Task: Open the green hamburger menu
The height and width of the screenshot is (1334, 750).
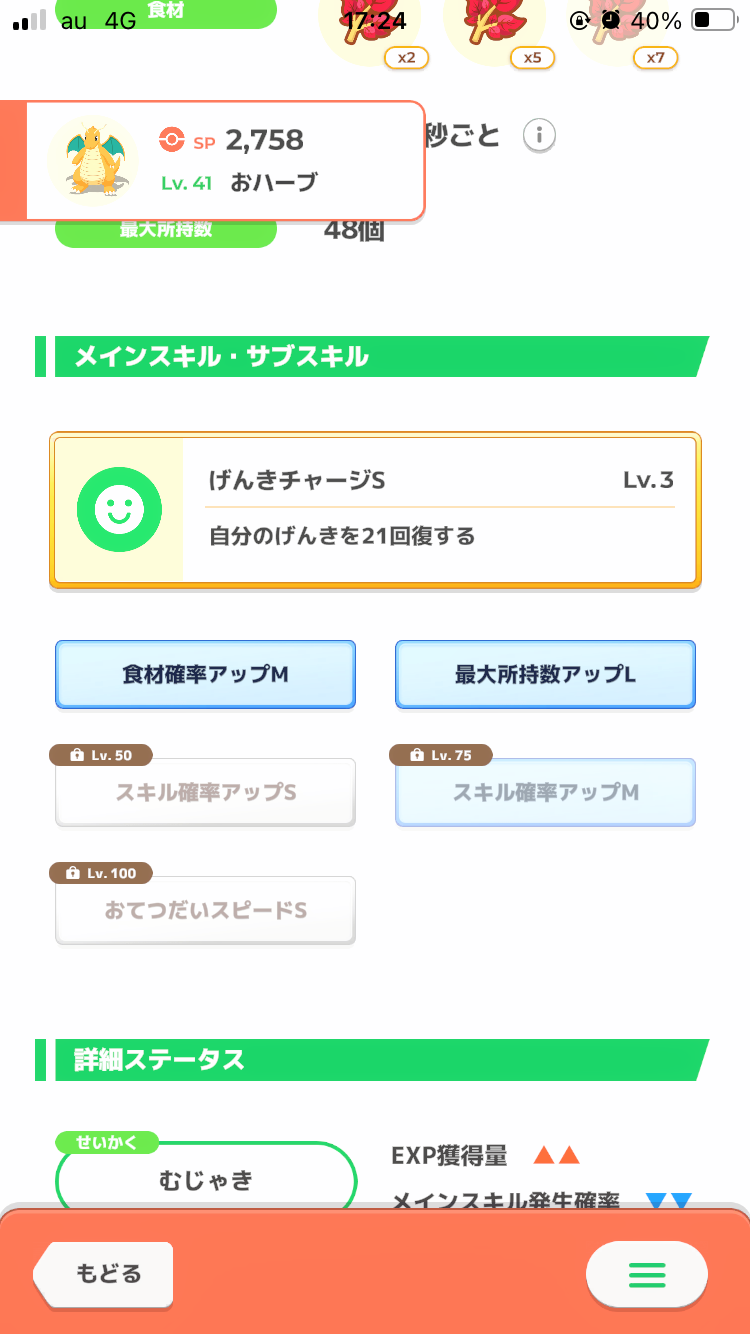Action: pyautogui.click(x=646, y=1274)
